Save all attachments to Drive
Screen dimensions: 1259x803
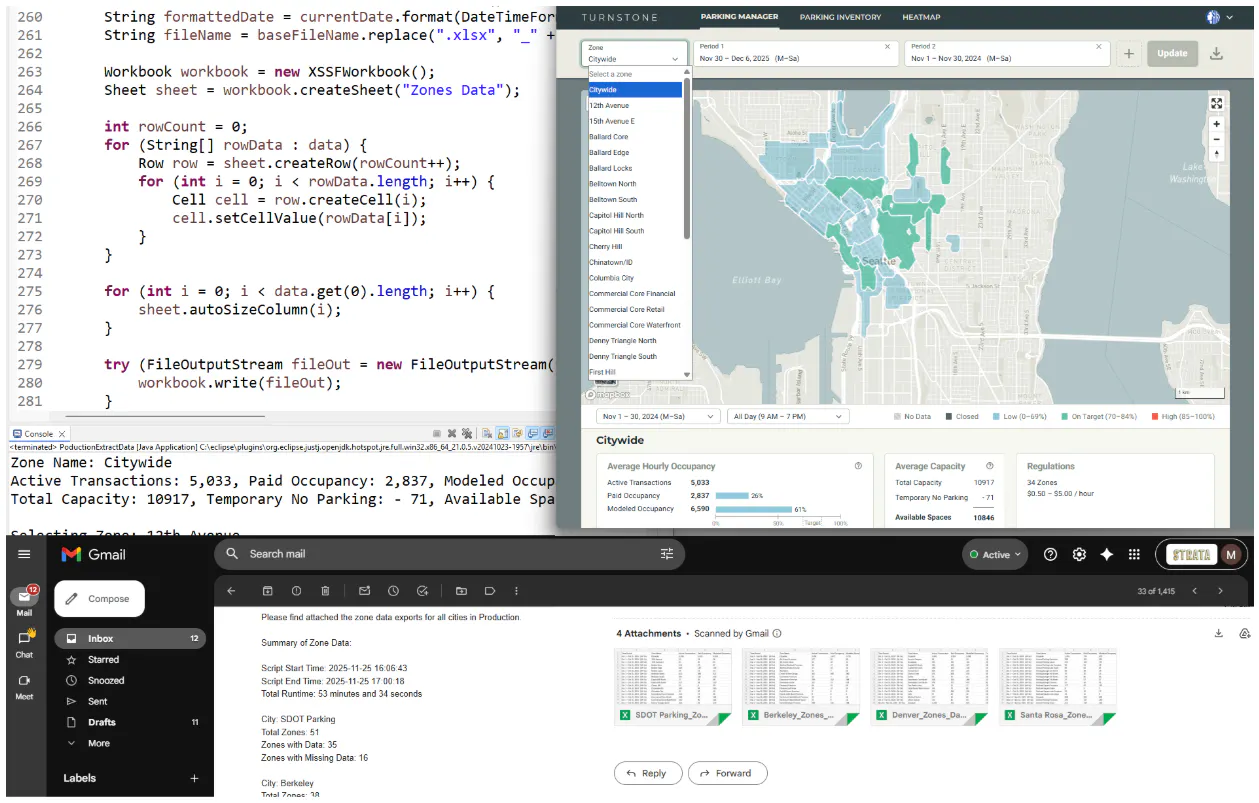click(x=1244, y=633)
